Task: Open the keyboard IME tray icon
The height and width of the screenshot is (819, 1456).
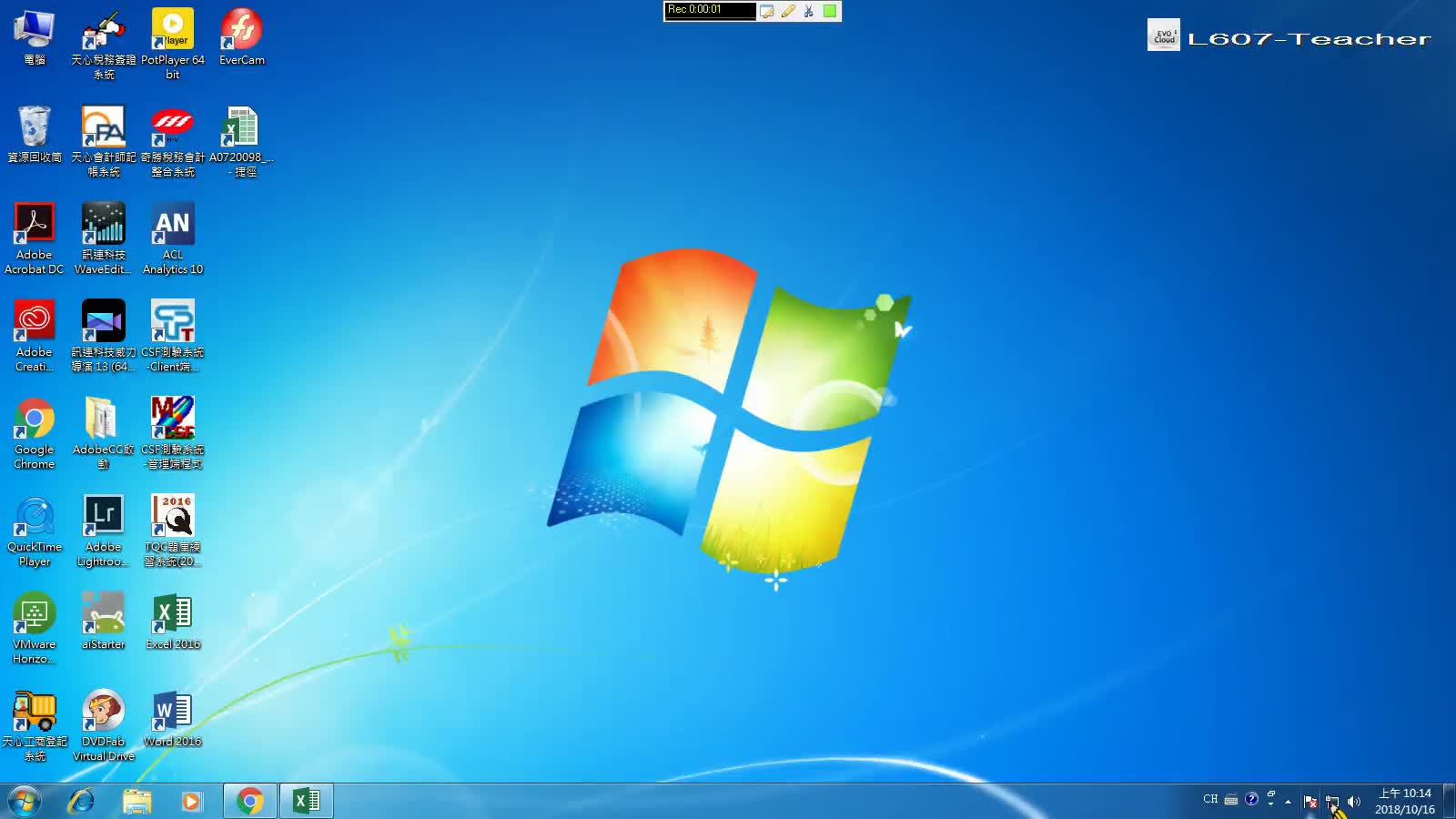Action: [x=1231, y=800]
